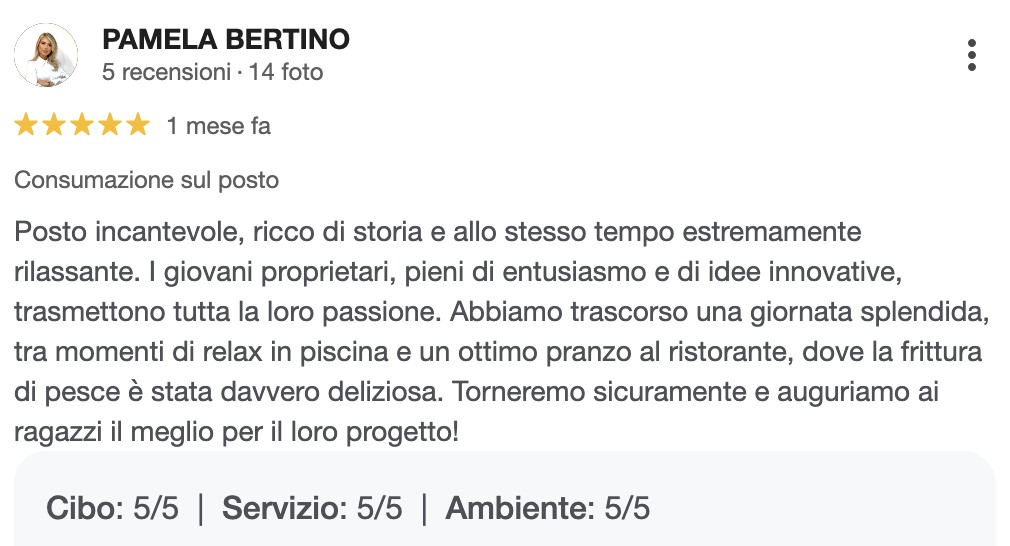Click the fourth rating star

[x=110, y=126]
